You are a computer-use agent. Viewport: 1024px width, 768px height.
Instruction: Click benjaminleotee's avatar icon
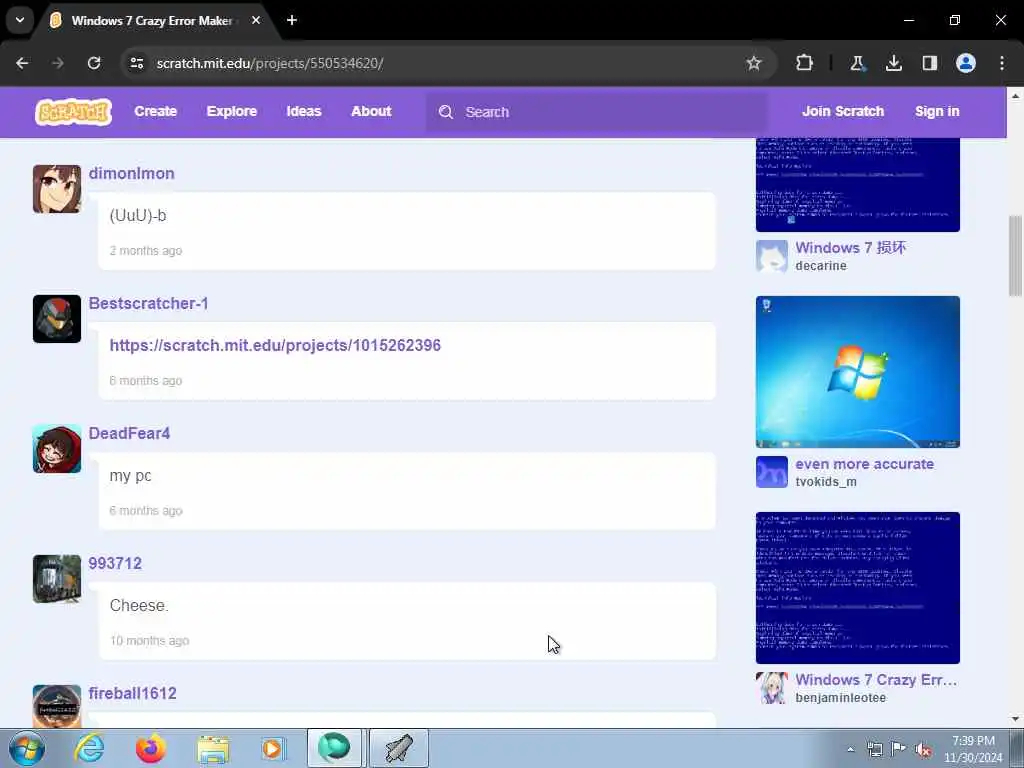772,688
